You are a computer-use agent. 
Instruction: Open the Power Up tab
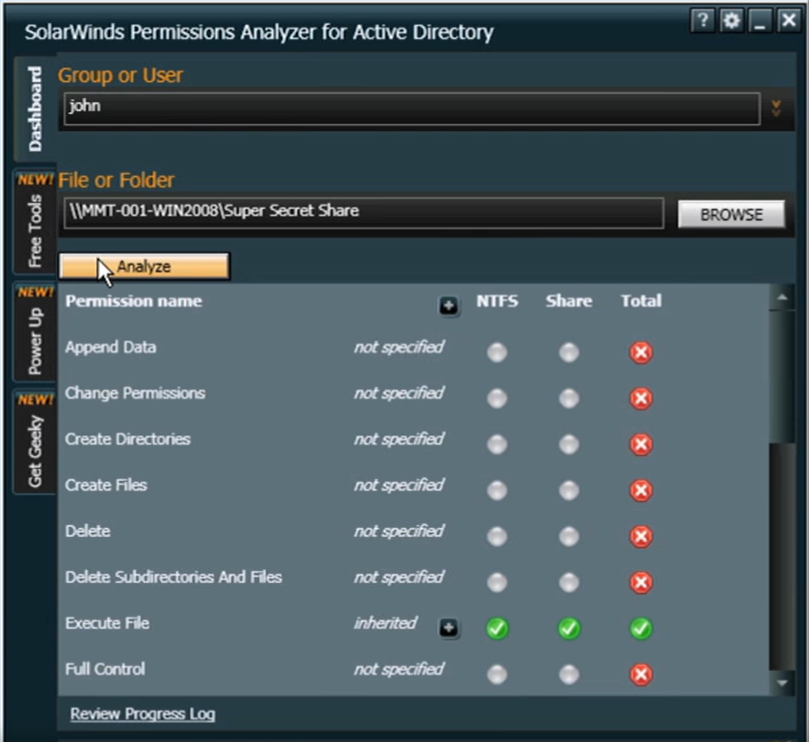[x=35, y=333]
